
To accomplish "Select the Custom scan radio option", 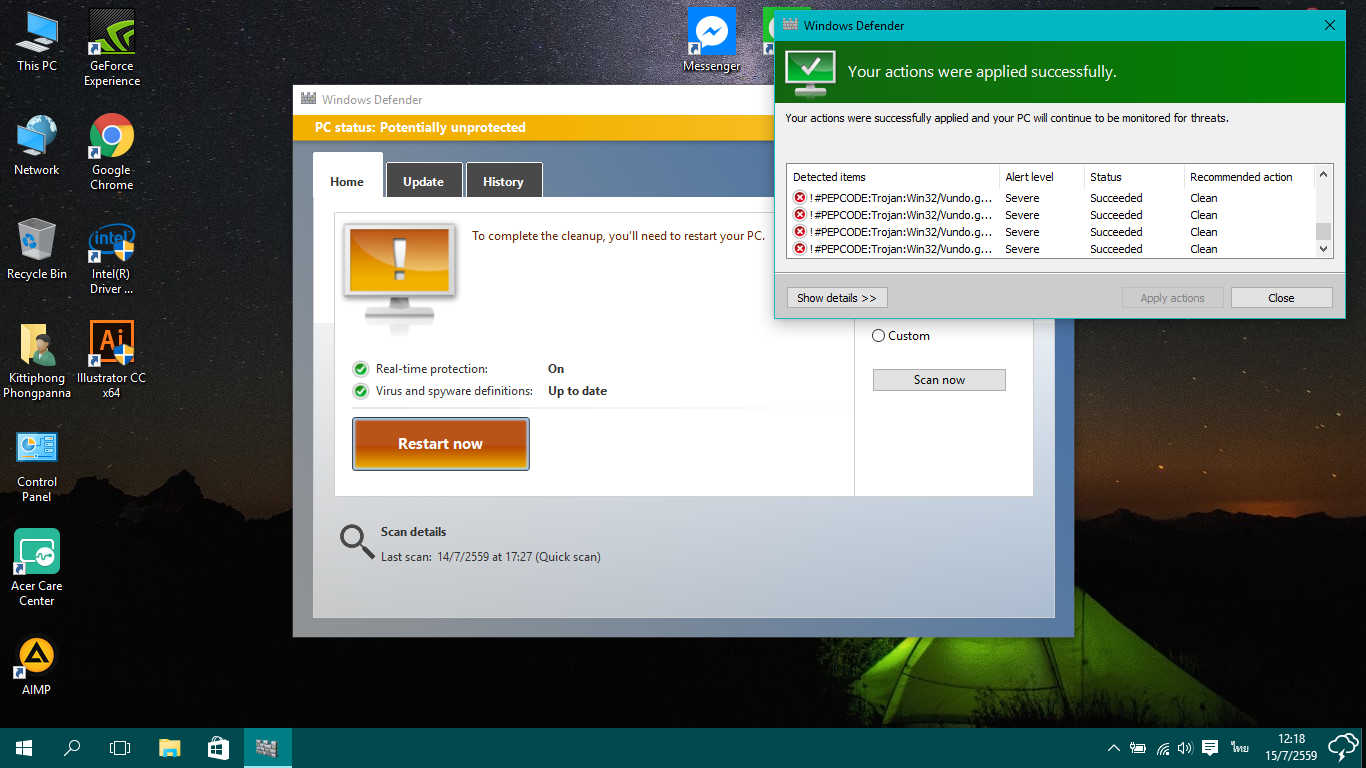I will tap(879, 336).
